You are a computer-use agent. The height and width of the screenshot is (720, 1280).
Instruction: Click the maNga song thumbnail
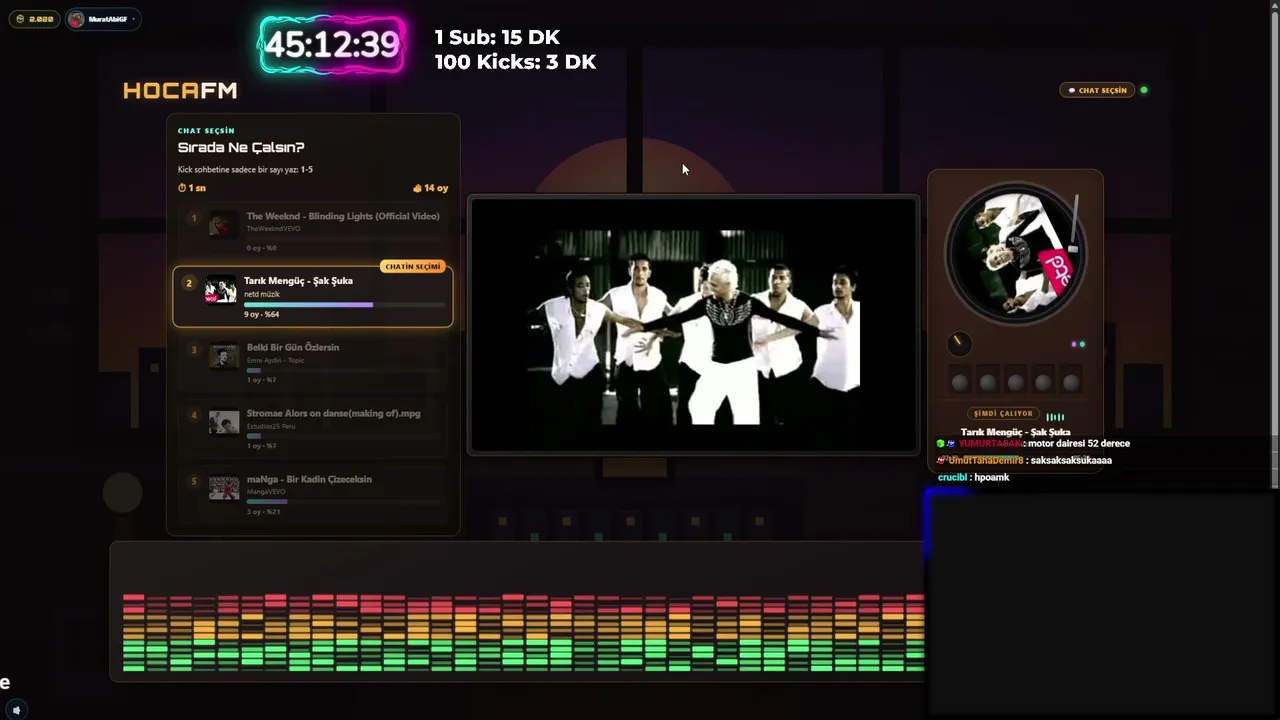[x=224, y=488]
